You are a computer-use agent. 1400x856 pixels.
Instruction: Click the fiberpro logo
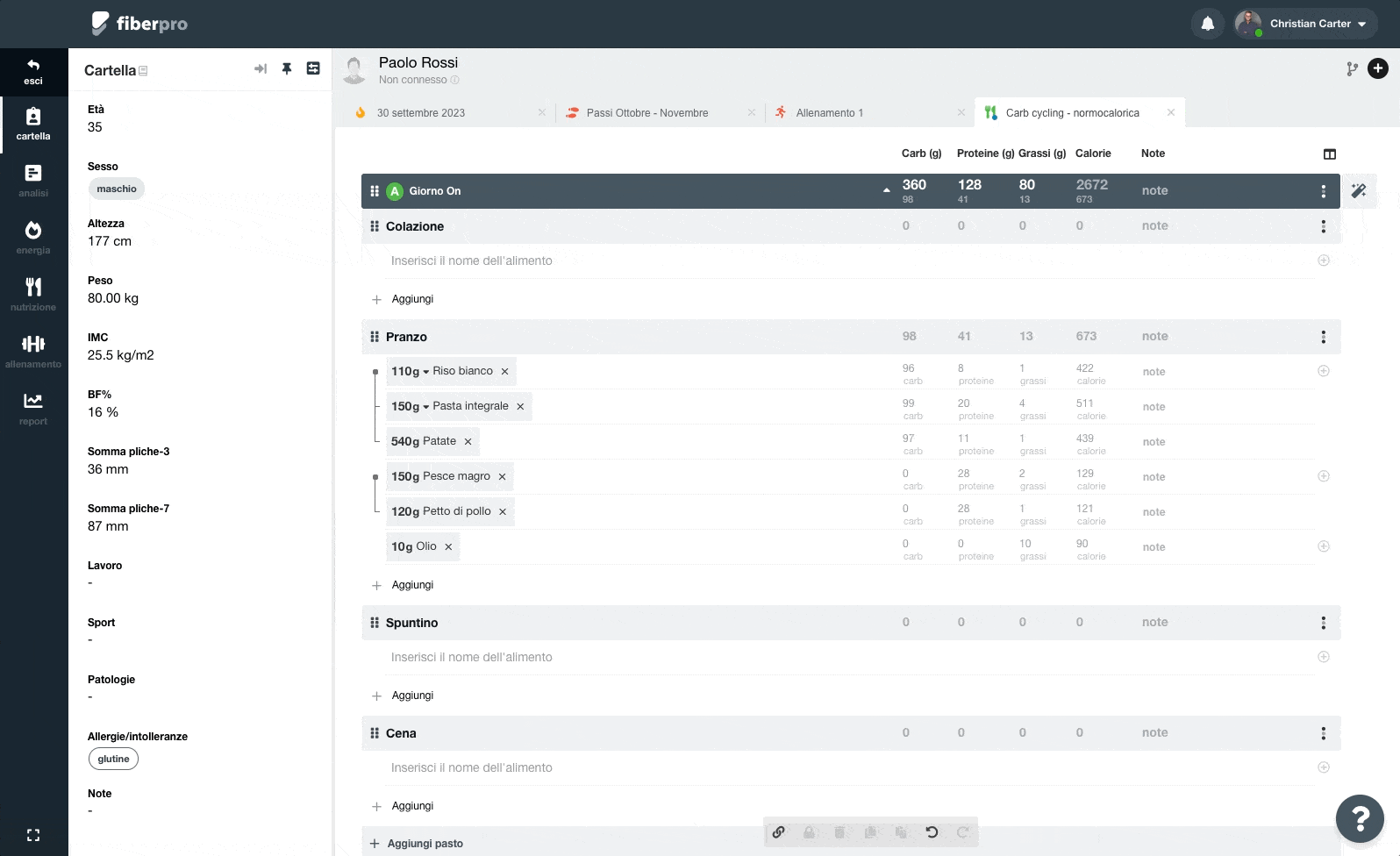coord(139,24)
